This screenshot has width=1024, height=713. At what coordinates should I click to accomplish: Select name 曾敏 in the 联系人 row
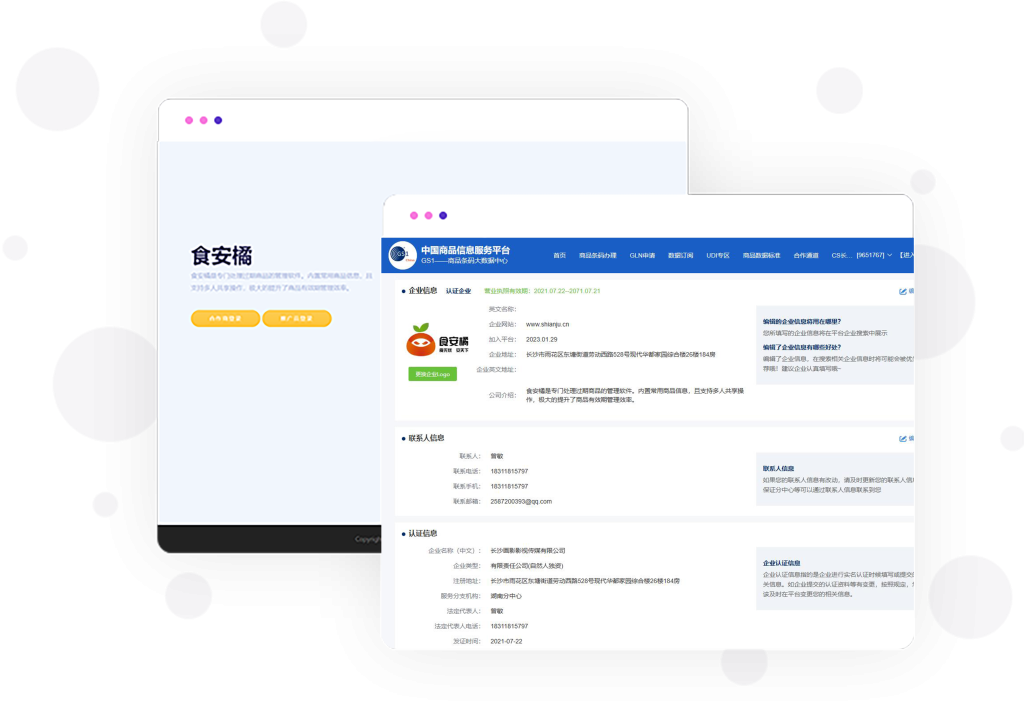(x=497, y=456)
